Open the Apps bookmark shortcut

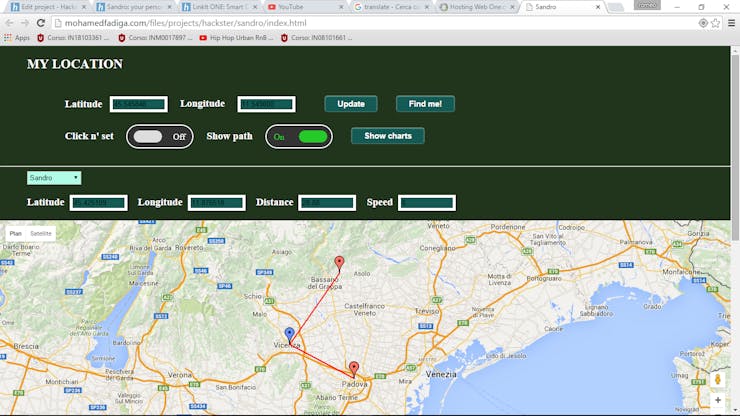click(17, 37)
